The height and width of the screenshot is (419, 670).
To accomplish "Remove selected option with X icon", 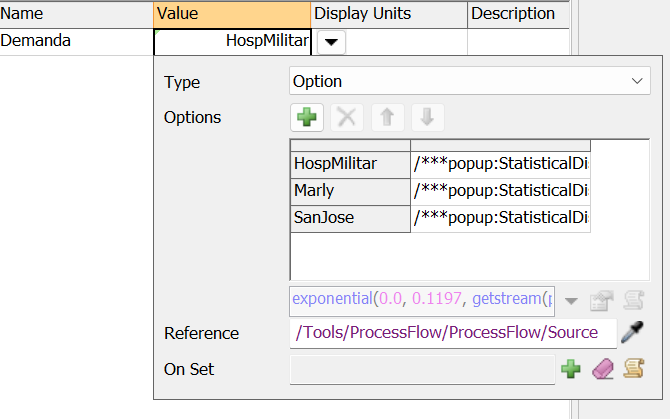I will coord(347,117).
